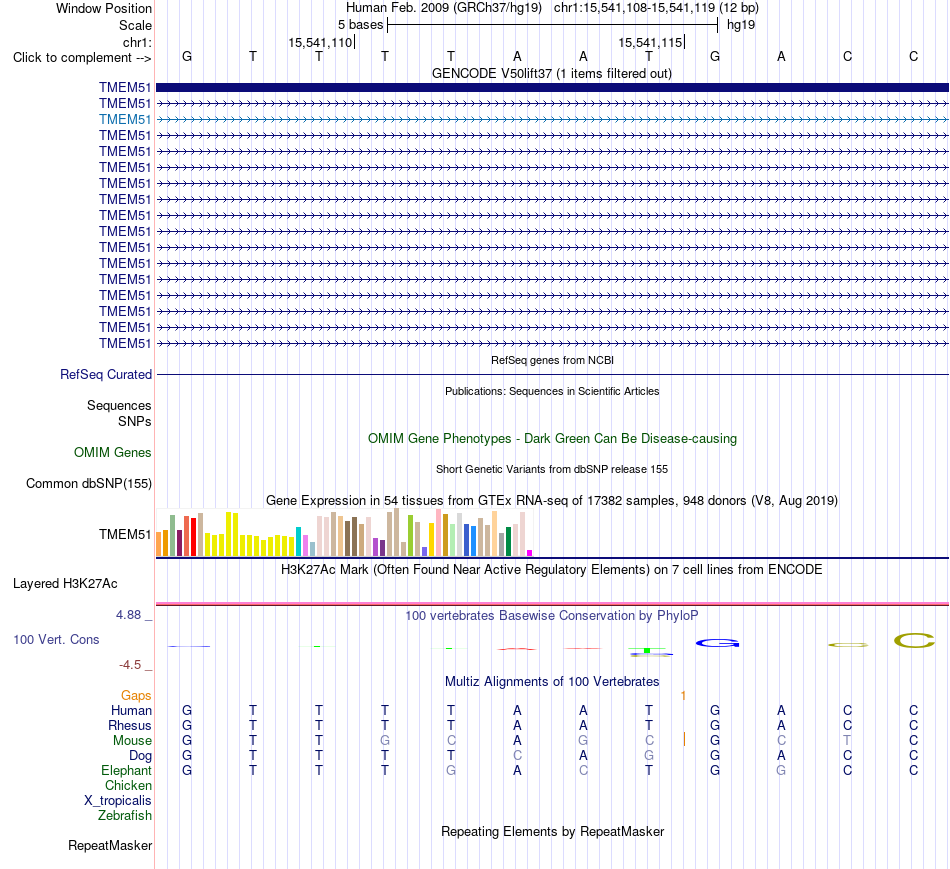Open Multiz Alignments of 100 Vertebrates title
Screen dimensions: 950x869
(x=552, y=682)
